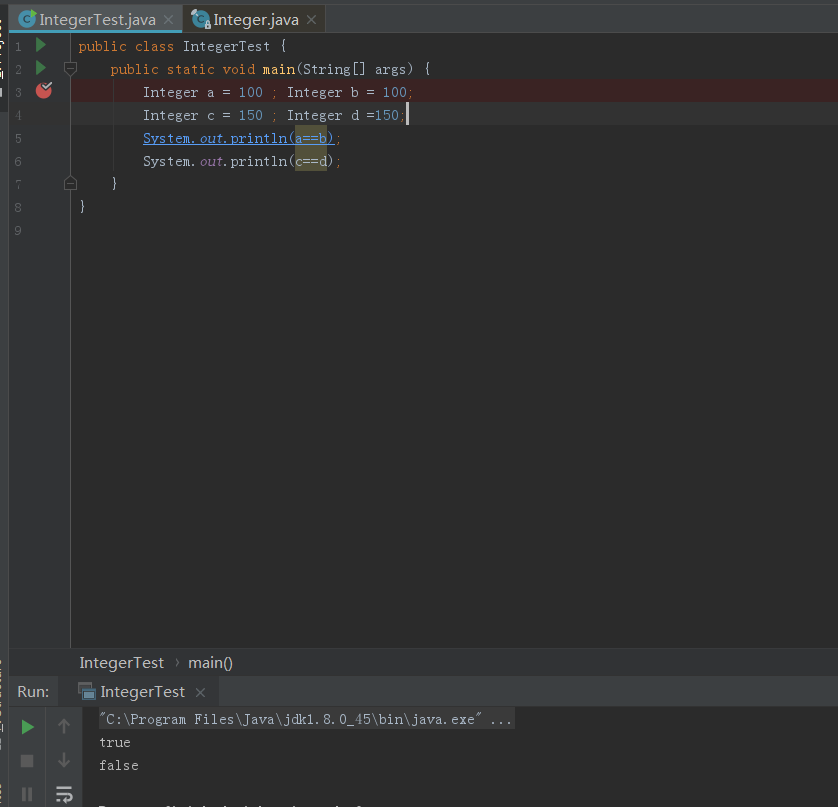Click the window icon on the IntegerTest run tab
The image size is (838, 807).
(x=87, y=692)
